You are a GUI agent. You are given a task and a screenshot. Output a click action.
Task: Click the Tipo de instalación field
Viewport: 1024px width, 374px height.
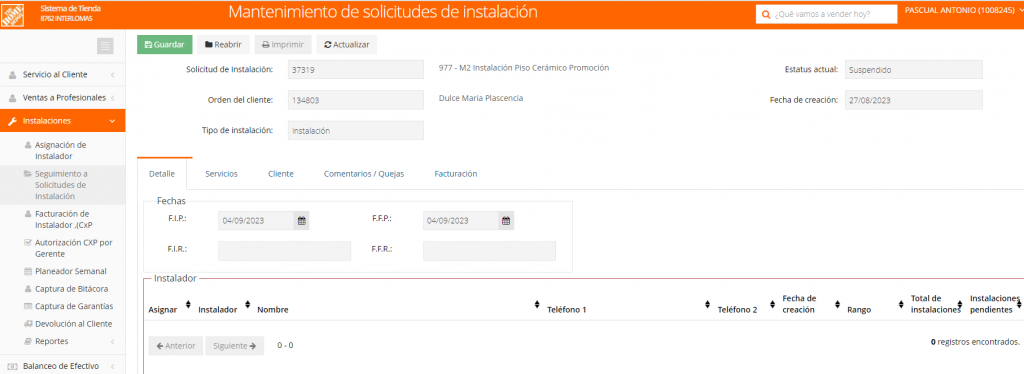[x=356, y=131]
